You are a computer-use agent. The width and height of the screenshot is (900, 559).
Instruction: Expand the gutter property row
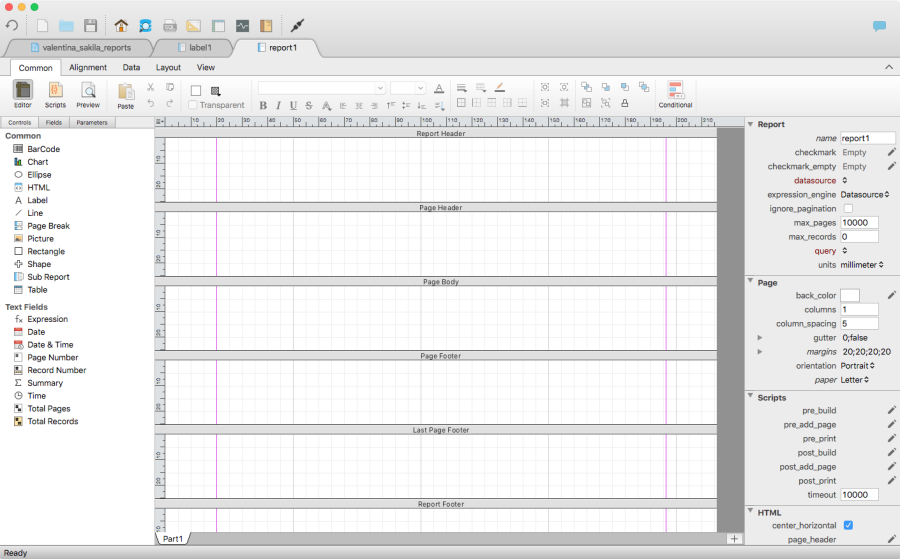tap(759, 337)
